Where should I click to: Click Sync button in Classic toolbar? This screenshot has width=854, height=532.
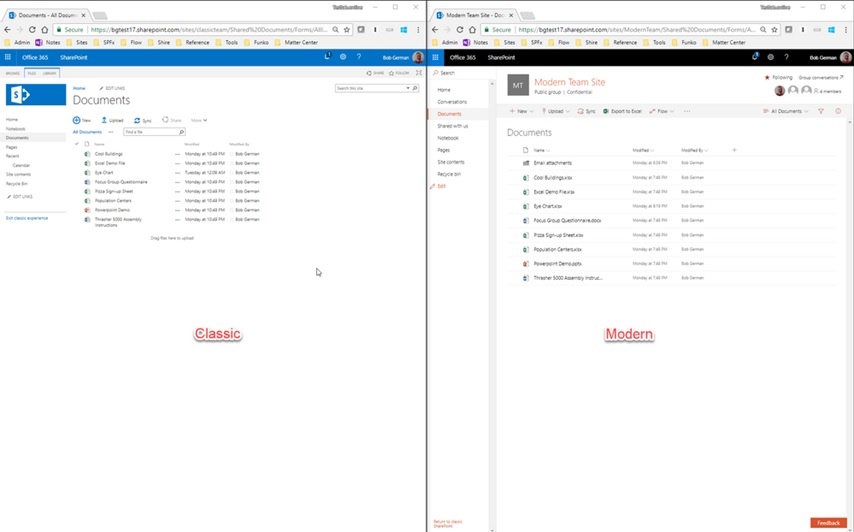(143, 120)
